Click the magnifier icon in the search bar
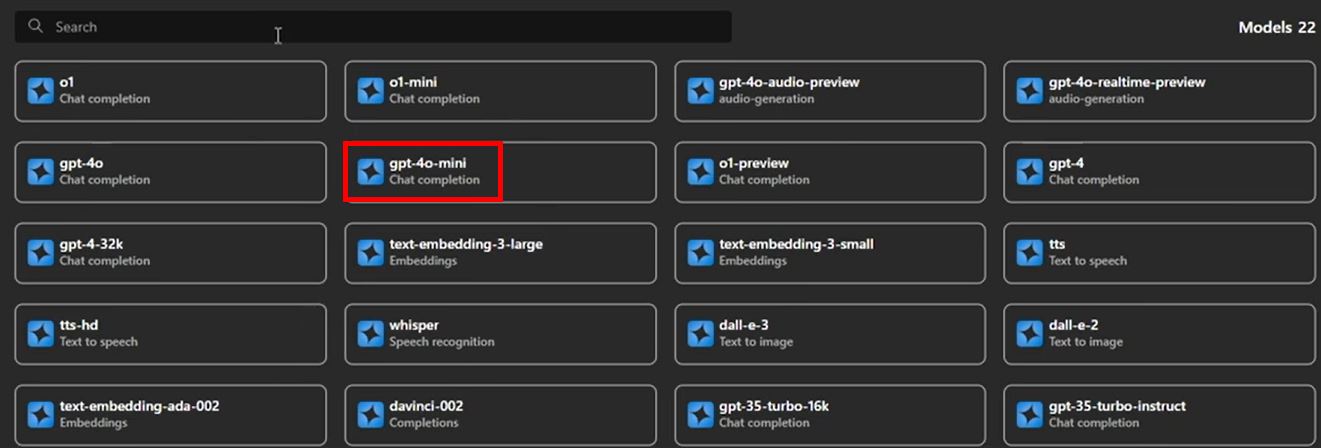The height and width of the screenshot is (448, 1321). [36, 26]
